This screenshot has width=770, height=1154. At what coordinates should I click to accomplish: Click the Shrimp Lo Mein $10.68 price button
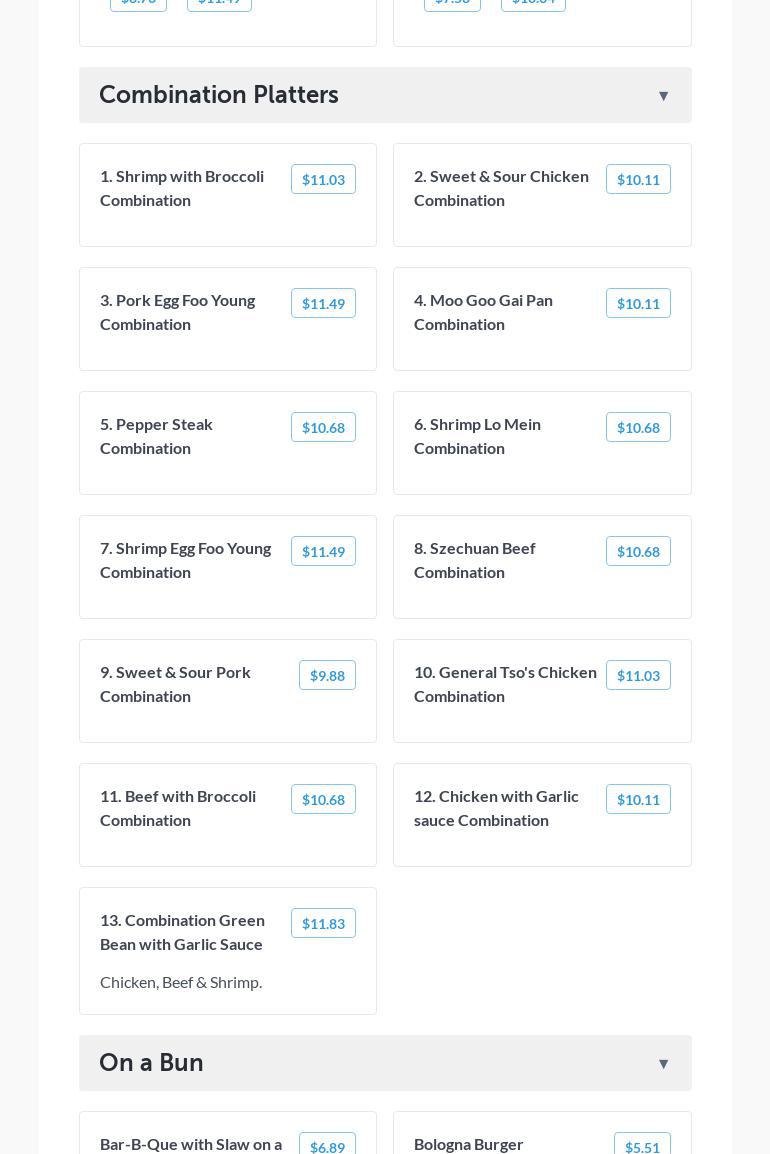(x=638, y=428)
